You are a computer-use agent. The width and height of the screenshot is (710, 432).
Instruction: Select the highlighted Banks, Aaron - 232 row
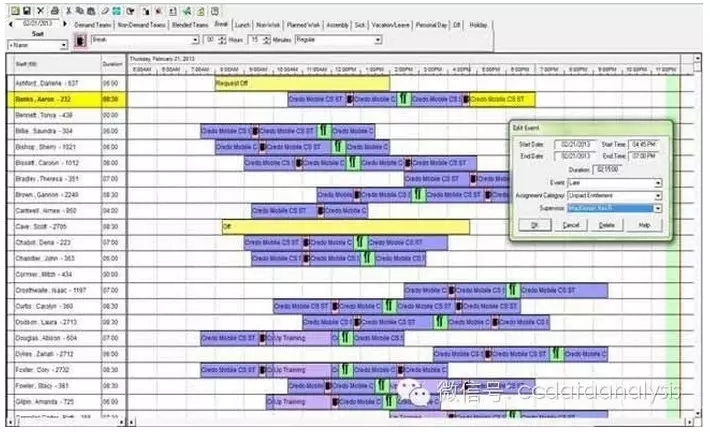point(67,99)
